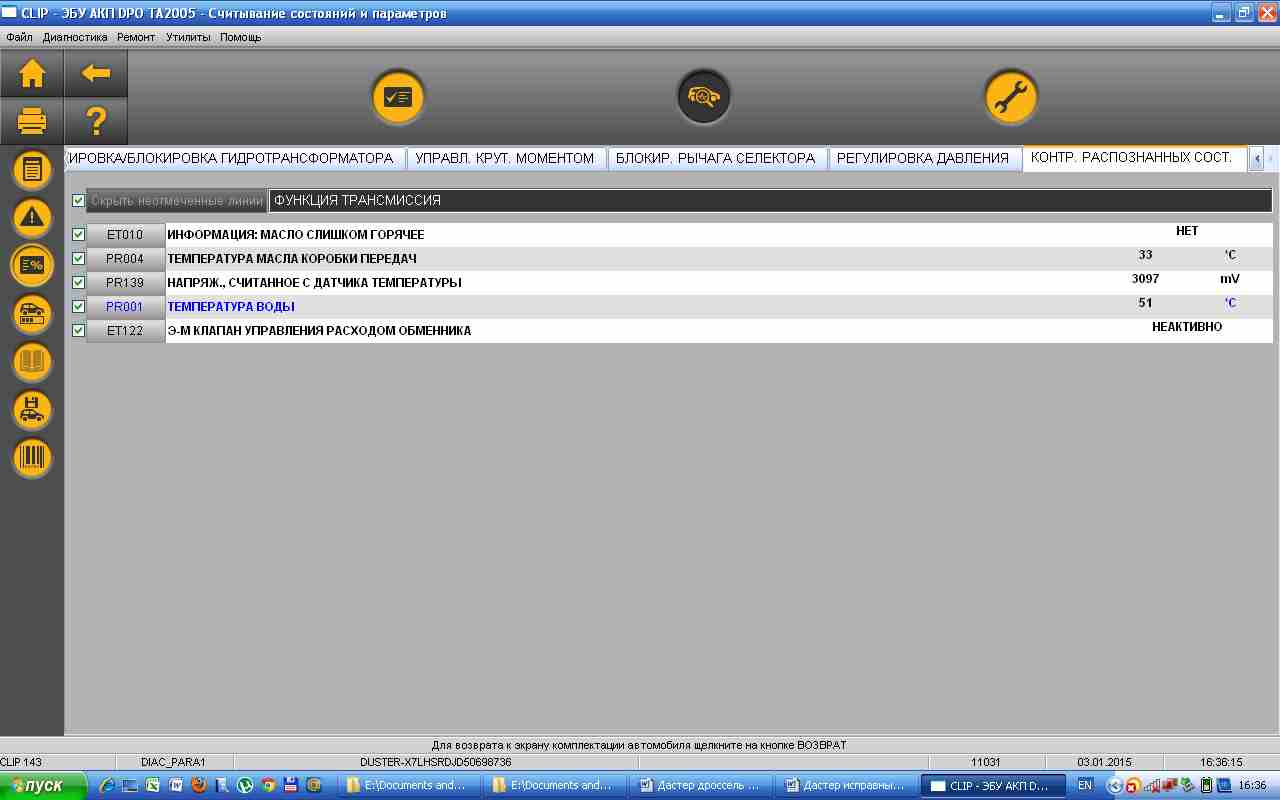Viewport: 1280px width, 800px height.
Task: Select the УПРАВЛ. КРУТ. МОМЕНТОМ tab
Action: click(504, 158)
